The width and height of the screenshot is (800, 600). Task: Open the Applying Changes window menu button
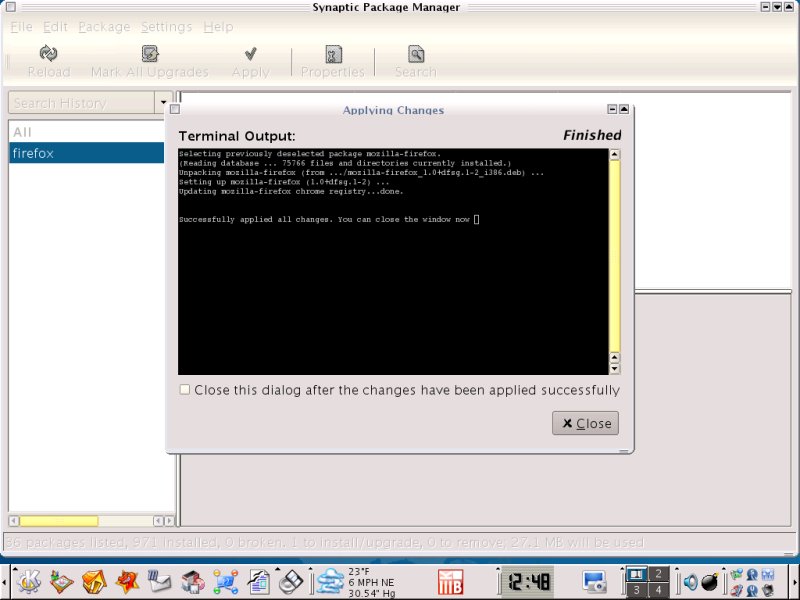174,110
